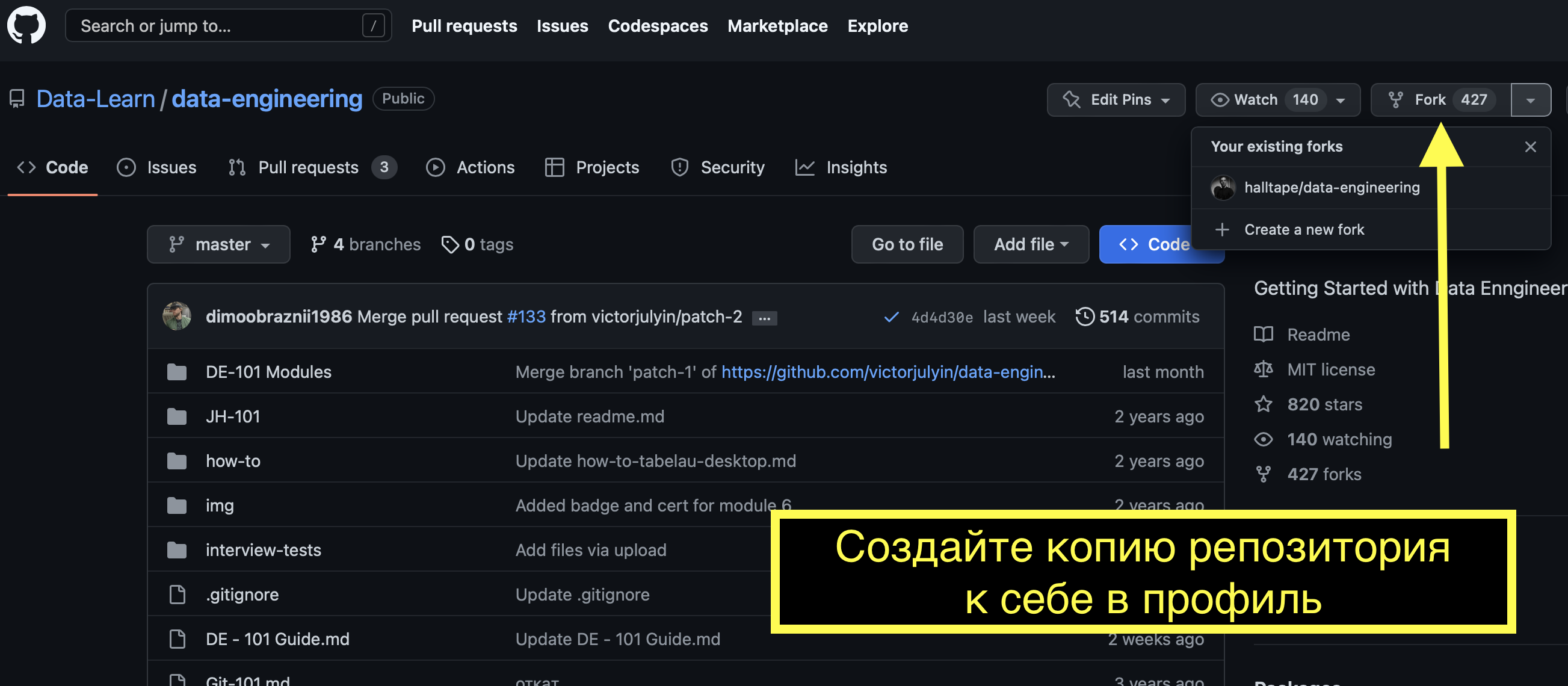Switch to the Projects tab
The width and height of the screenshot is (1568, 686).
point(591,167)
